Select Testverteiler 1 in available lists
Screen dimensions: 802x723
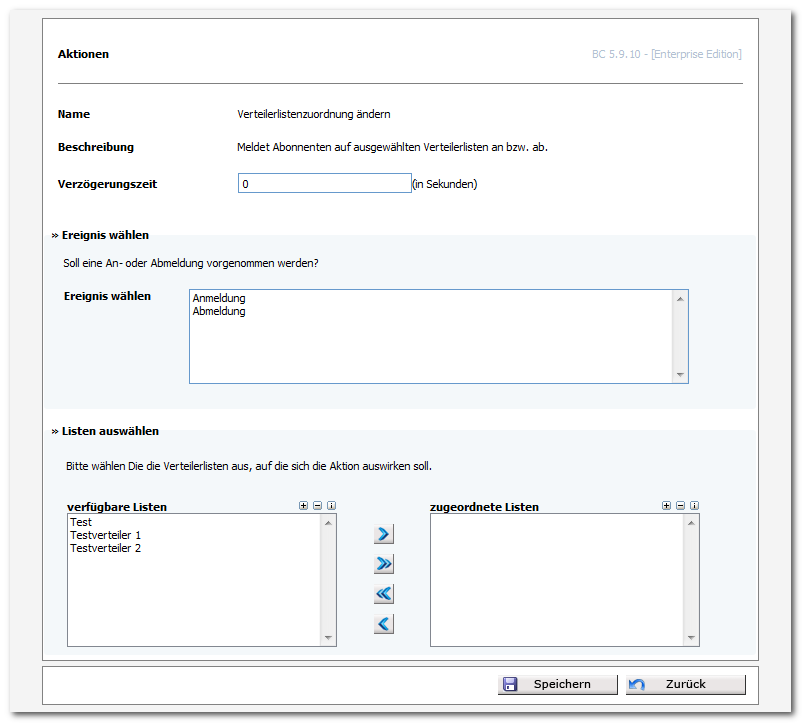pos(105,535)
